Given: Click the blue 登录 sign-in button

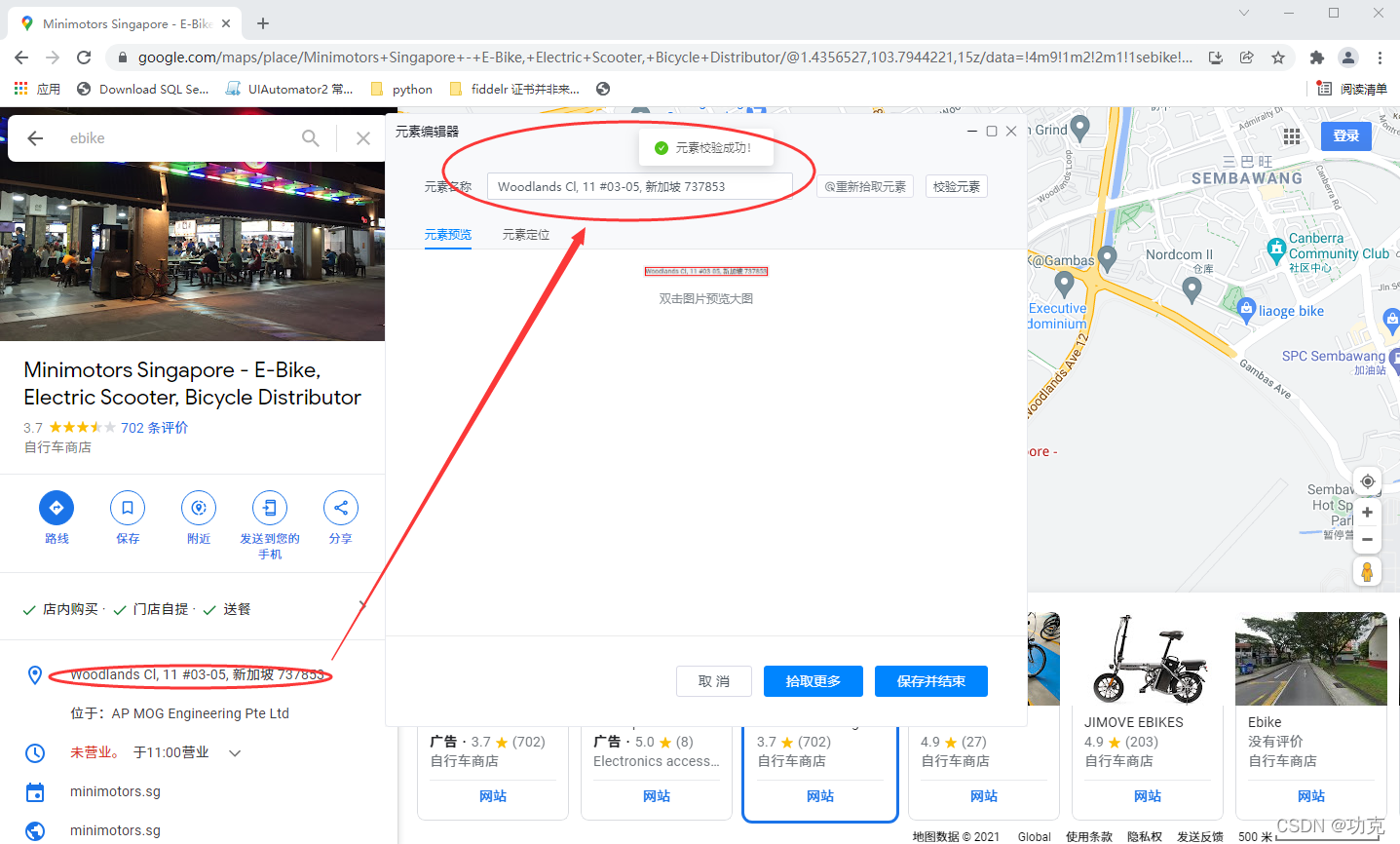Looking at the screenshot, I should pyautogui.click(x=1346, y=136).
